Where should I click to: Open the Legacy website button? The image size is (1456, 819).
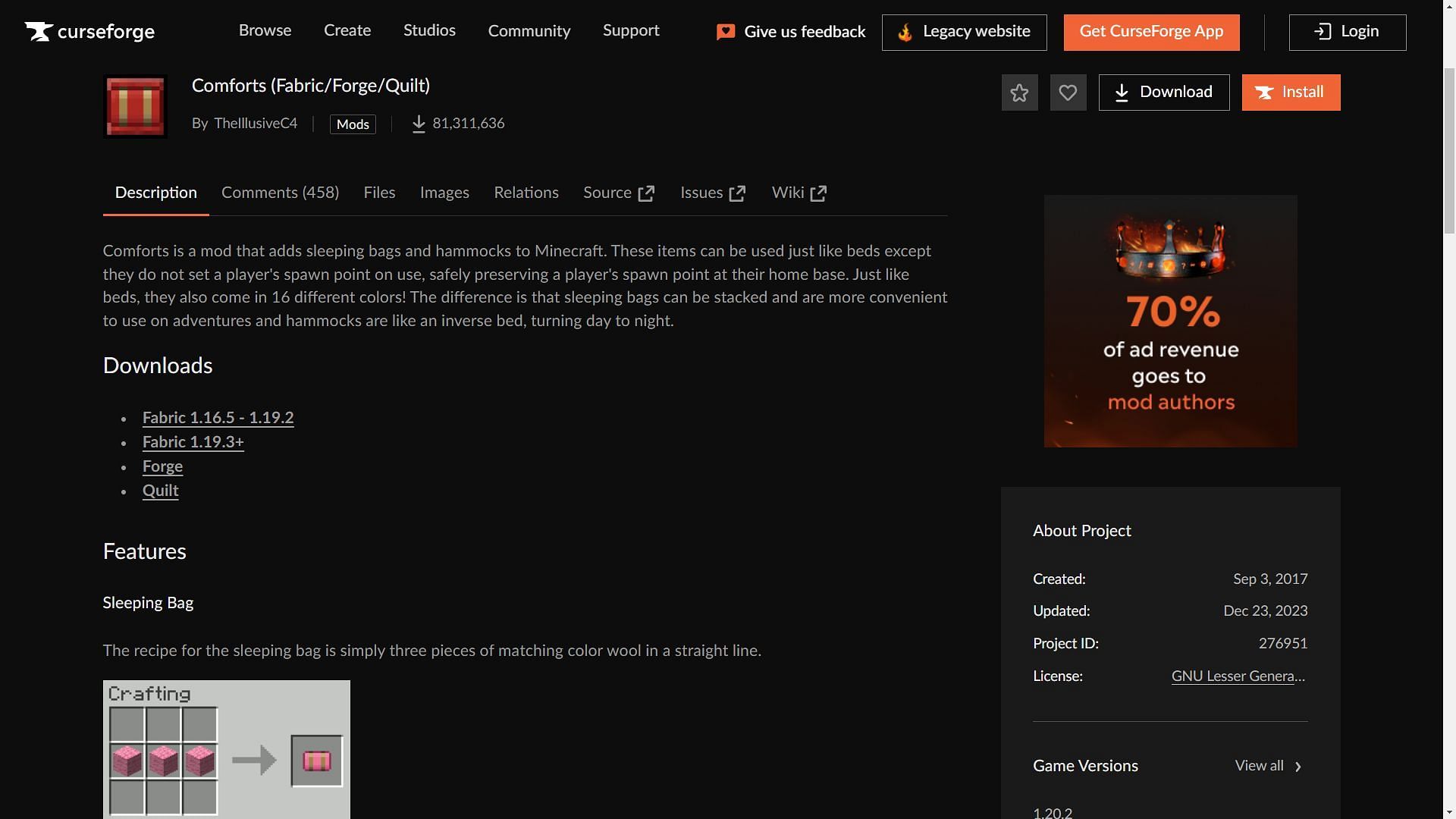pos(964,32)
